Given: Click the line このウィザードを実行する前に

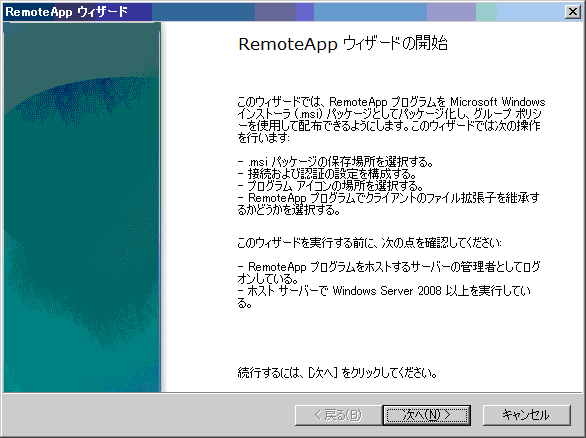Looking at the screenshot, I should (369, 243).
